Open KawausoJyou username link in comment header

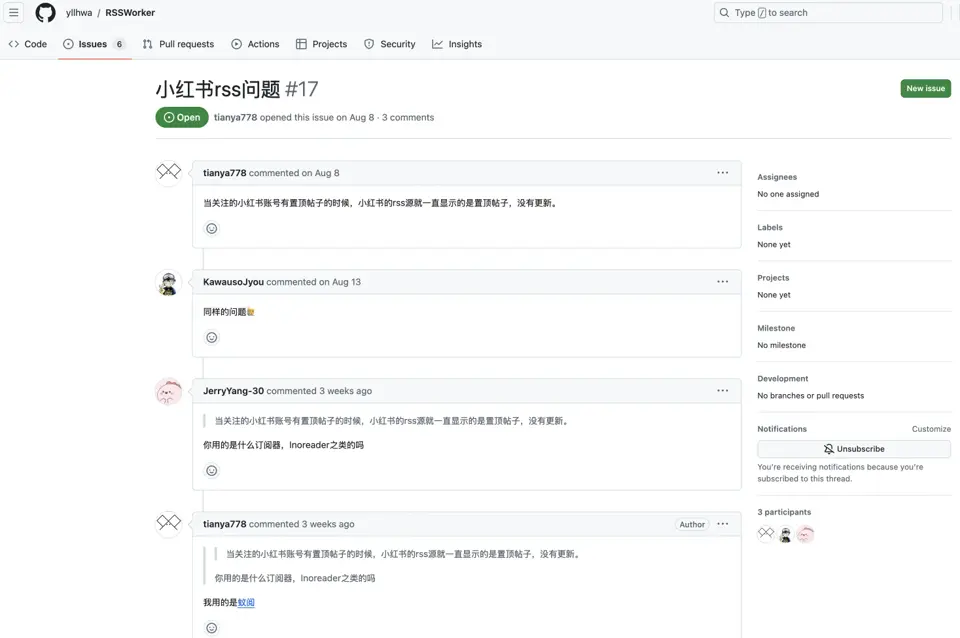233,282
